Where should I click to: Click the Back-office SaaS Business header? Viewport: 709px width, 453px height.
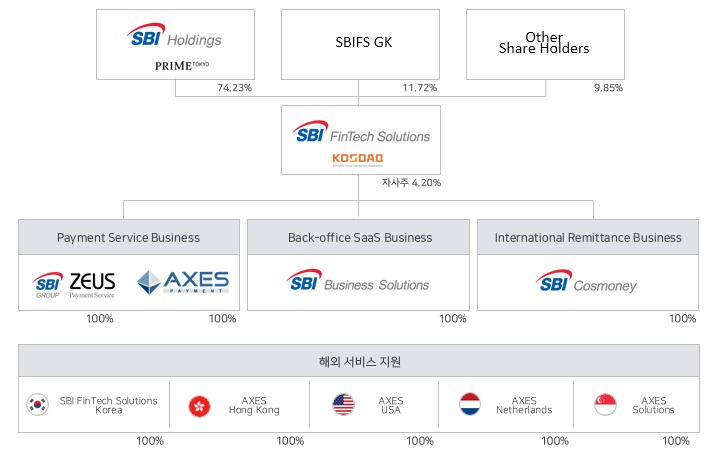pyautogui.click(x=359, y=237)
